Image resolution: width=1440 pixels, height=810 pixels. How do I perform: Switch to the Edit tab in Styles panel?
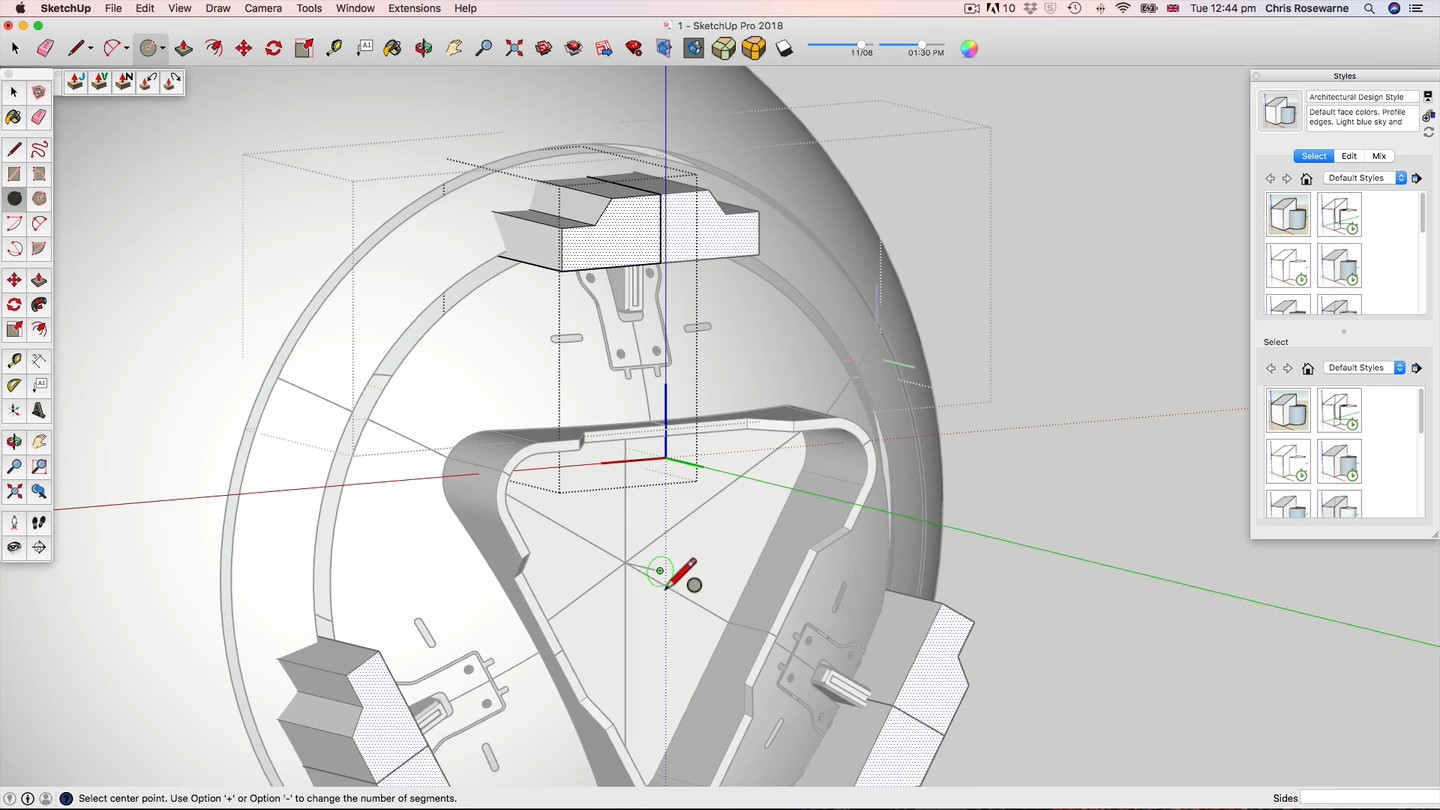click(1349, 156)
